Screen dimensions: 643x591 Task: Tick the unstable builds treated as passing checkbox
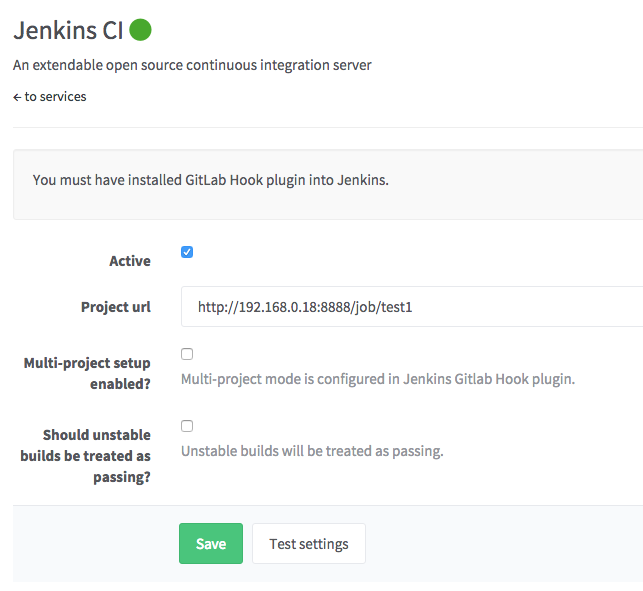pos(187,426)
